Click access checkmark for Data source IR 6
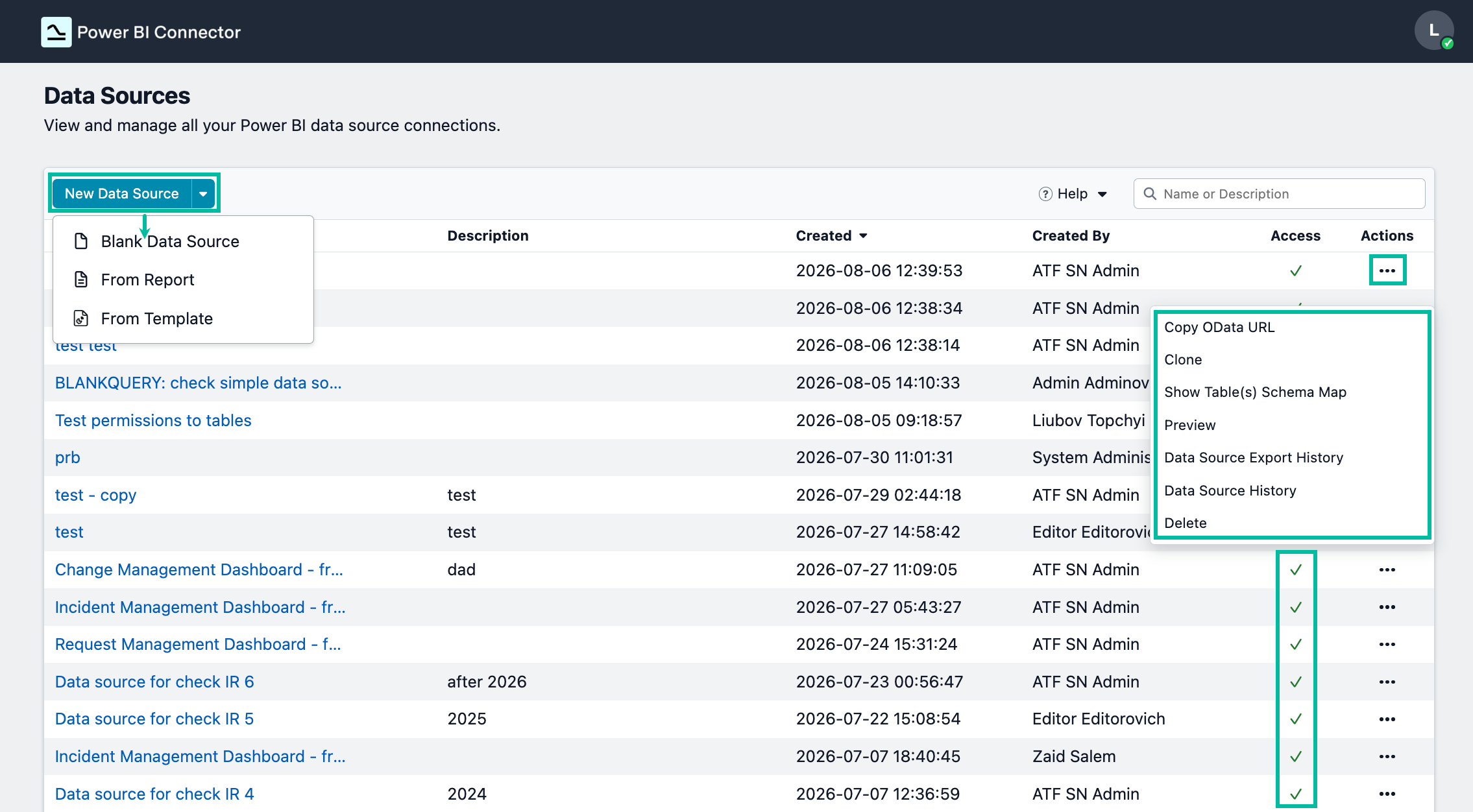1473x812 pixels. click(x=1296, y=682)
